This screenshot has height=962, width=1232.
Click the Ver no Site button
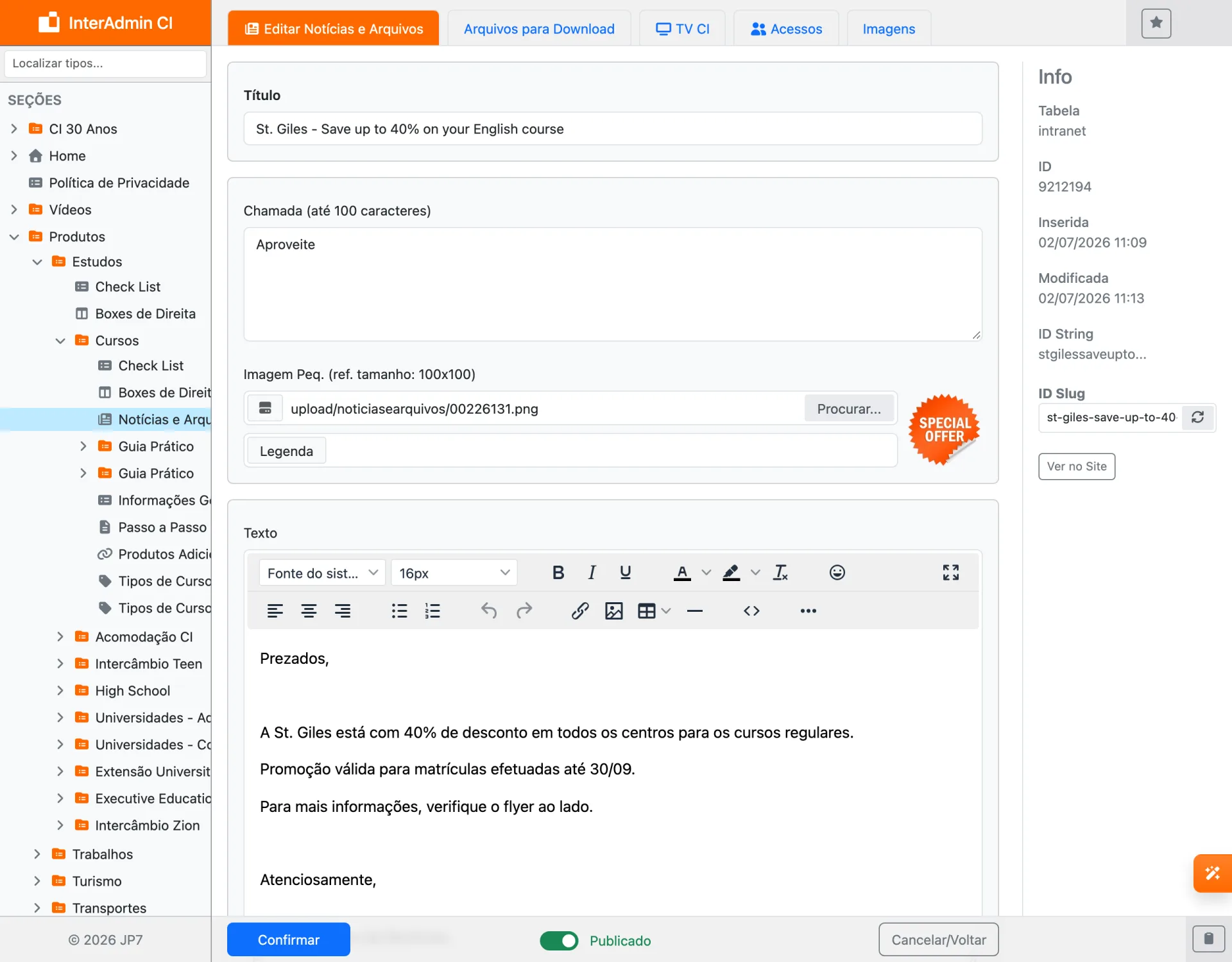pos(1077,466)
